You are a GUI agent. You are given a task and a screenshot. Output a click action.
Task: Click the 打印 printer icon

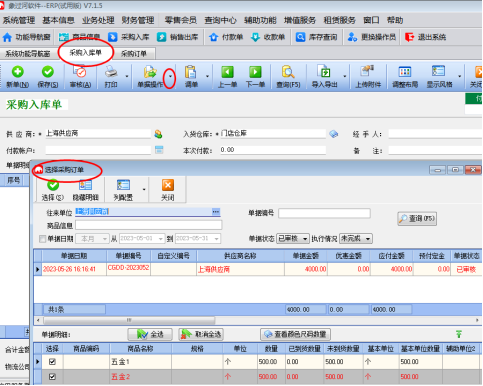[x=111, y=72]
